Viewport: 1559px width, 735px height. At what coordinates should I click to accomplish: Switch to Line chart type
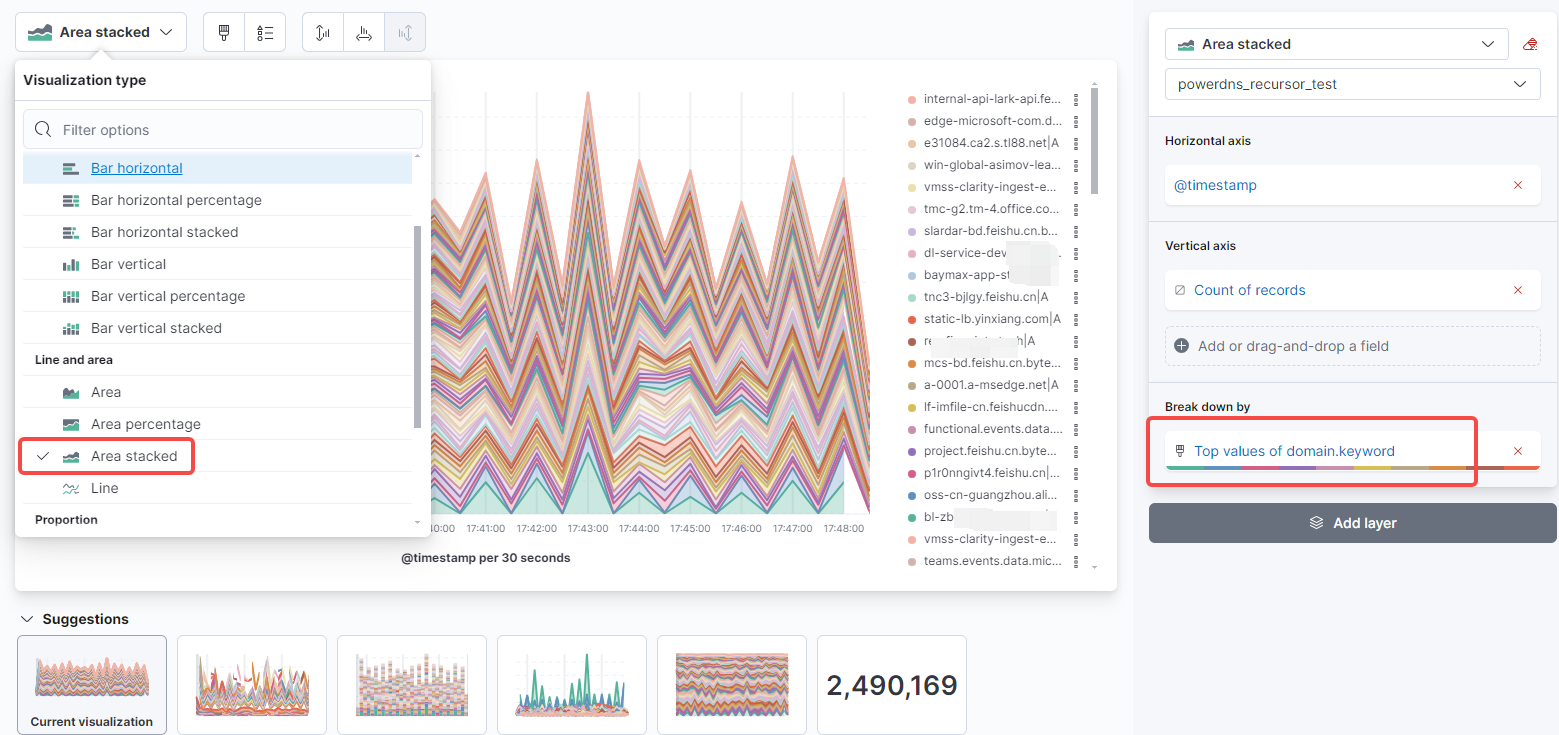pyautogui.click(x=218, y=488)
